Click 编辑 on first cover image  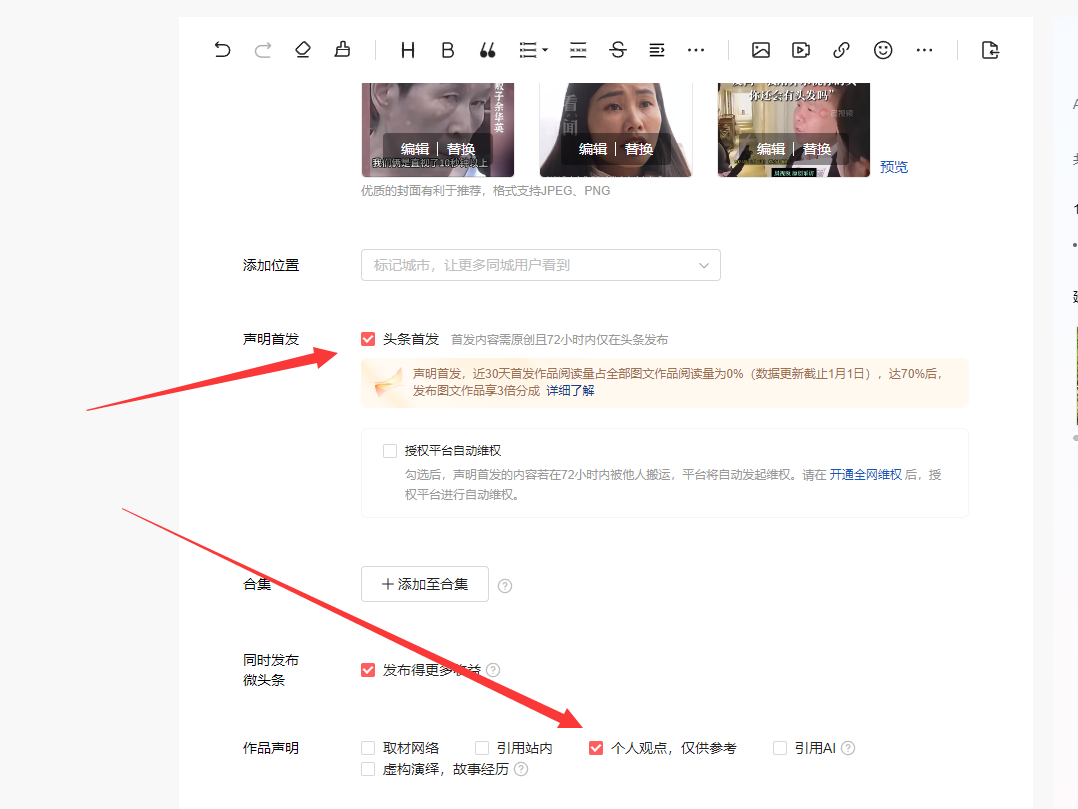pyautogui.click(x=415, y=149)
